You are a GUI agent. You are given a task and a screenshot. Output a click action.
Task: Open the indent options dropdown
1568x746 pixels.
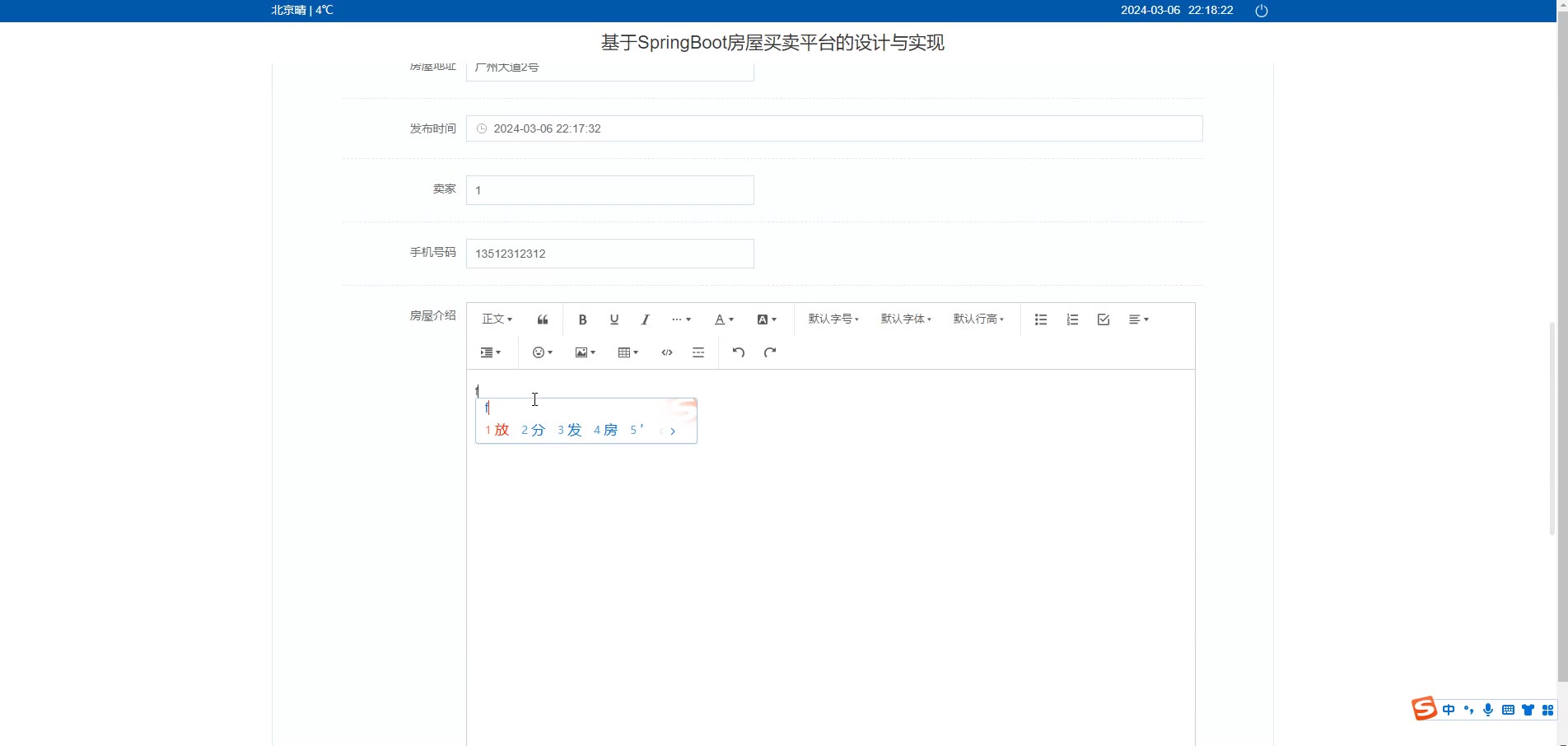[491, 352]
